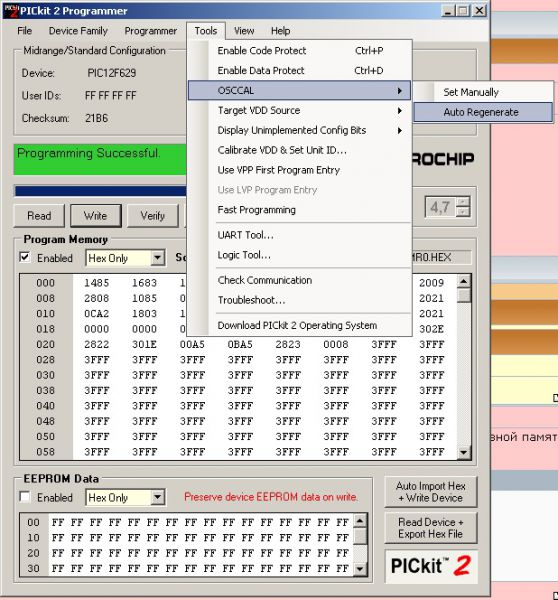558x600 pixels.
Task: Open the Programmer menu
Action: (150, 31)
